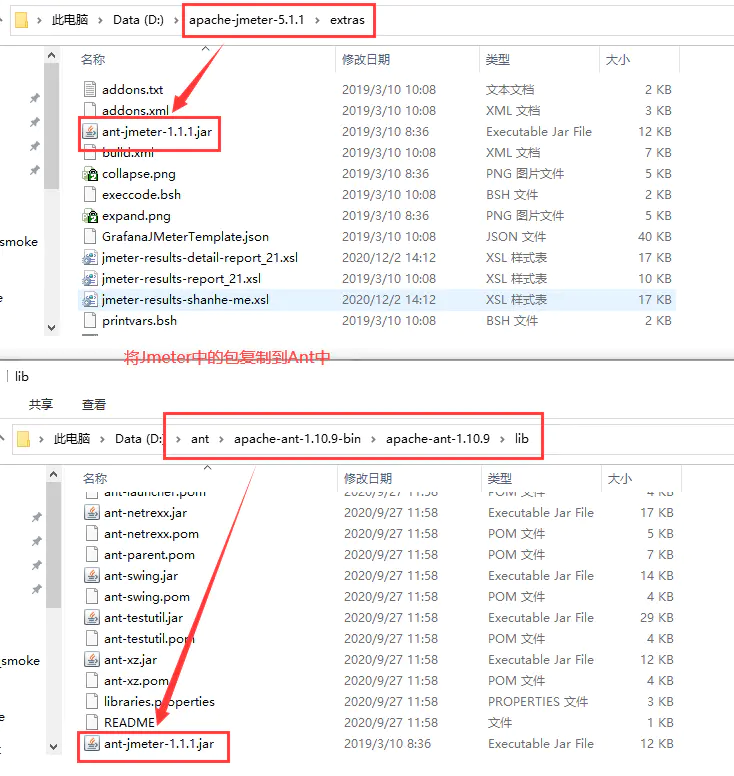Navigate to apache-jmeter-5.1.1 breadcrumb

pyautogui.click(x=246, y=20)
